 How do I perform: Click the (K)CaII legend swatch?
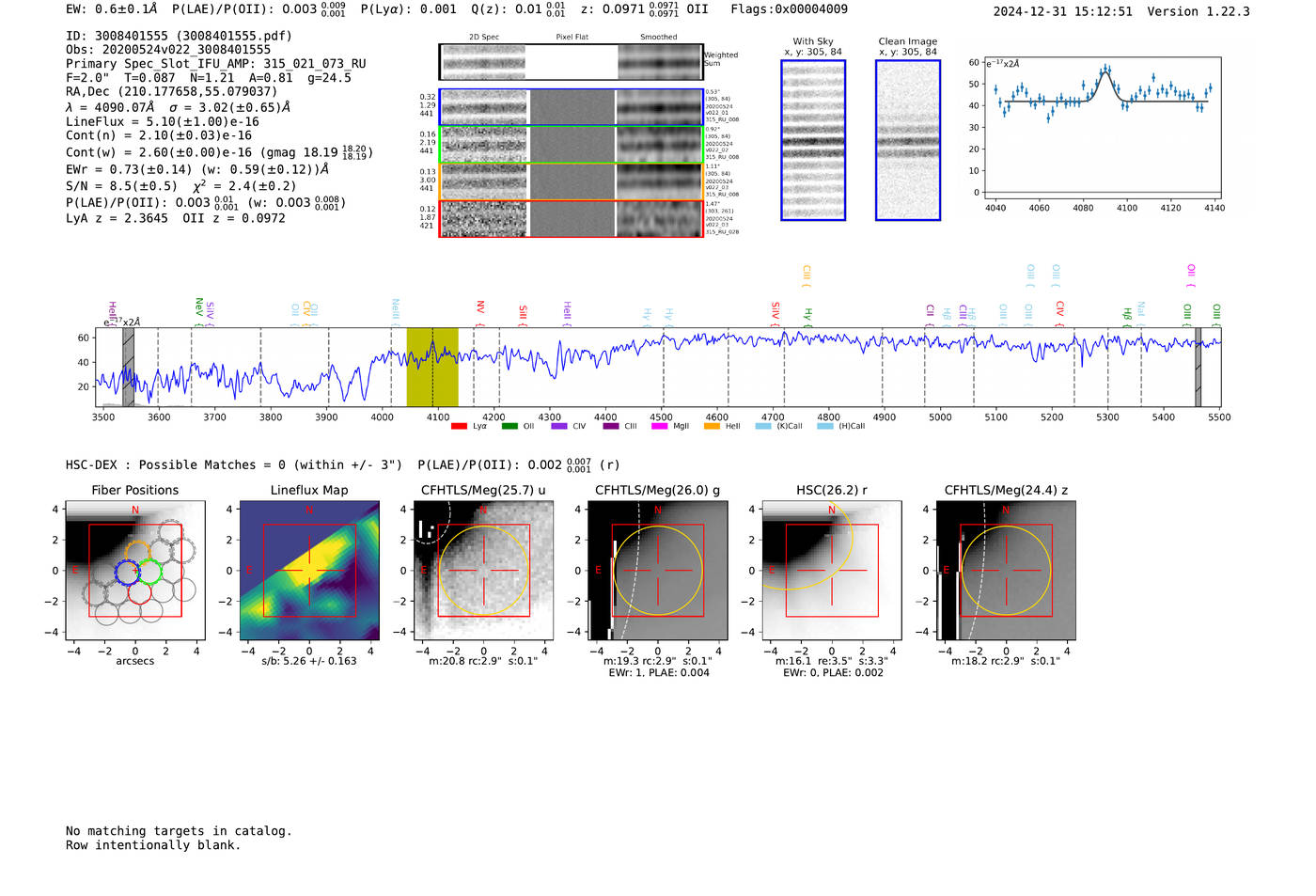(763, 426)
